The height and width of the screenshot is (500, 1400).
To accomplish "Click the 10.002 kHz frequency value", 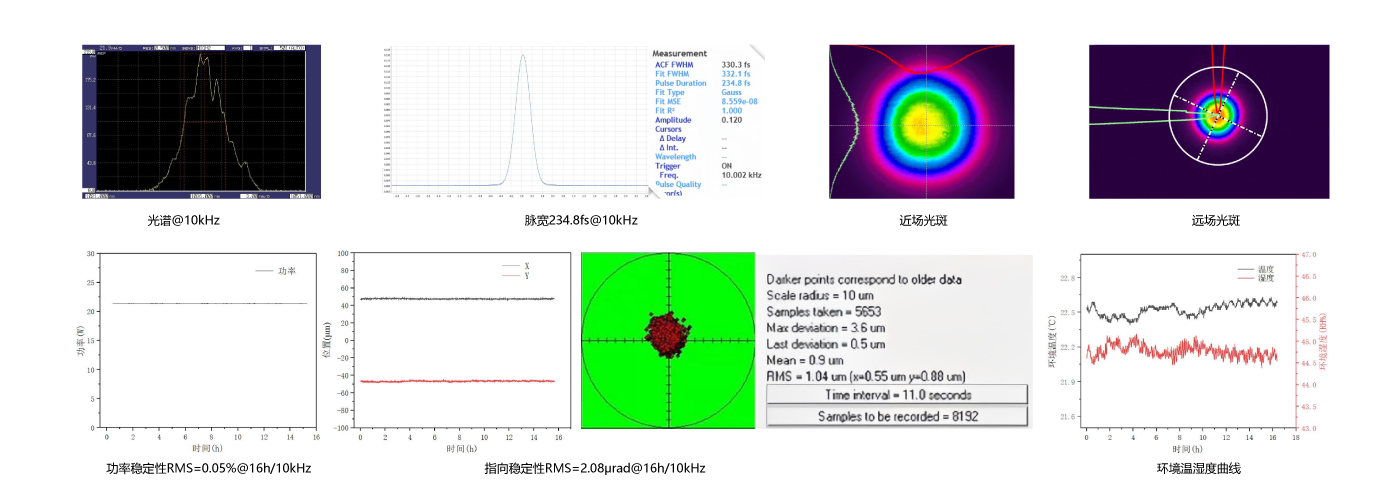I will (741, 175).
